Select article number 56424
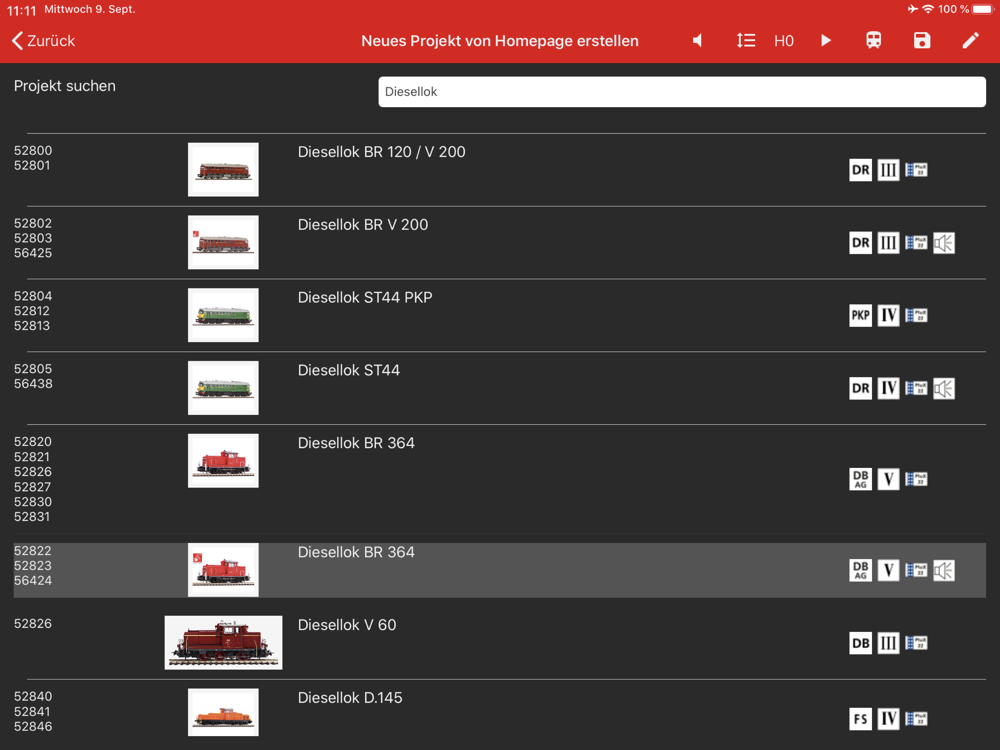 33,580
